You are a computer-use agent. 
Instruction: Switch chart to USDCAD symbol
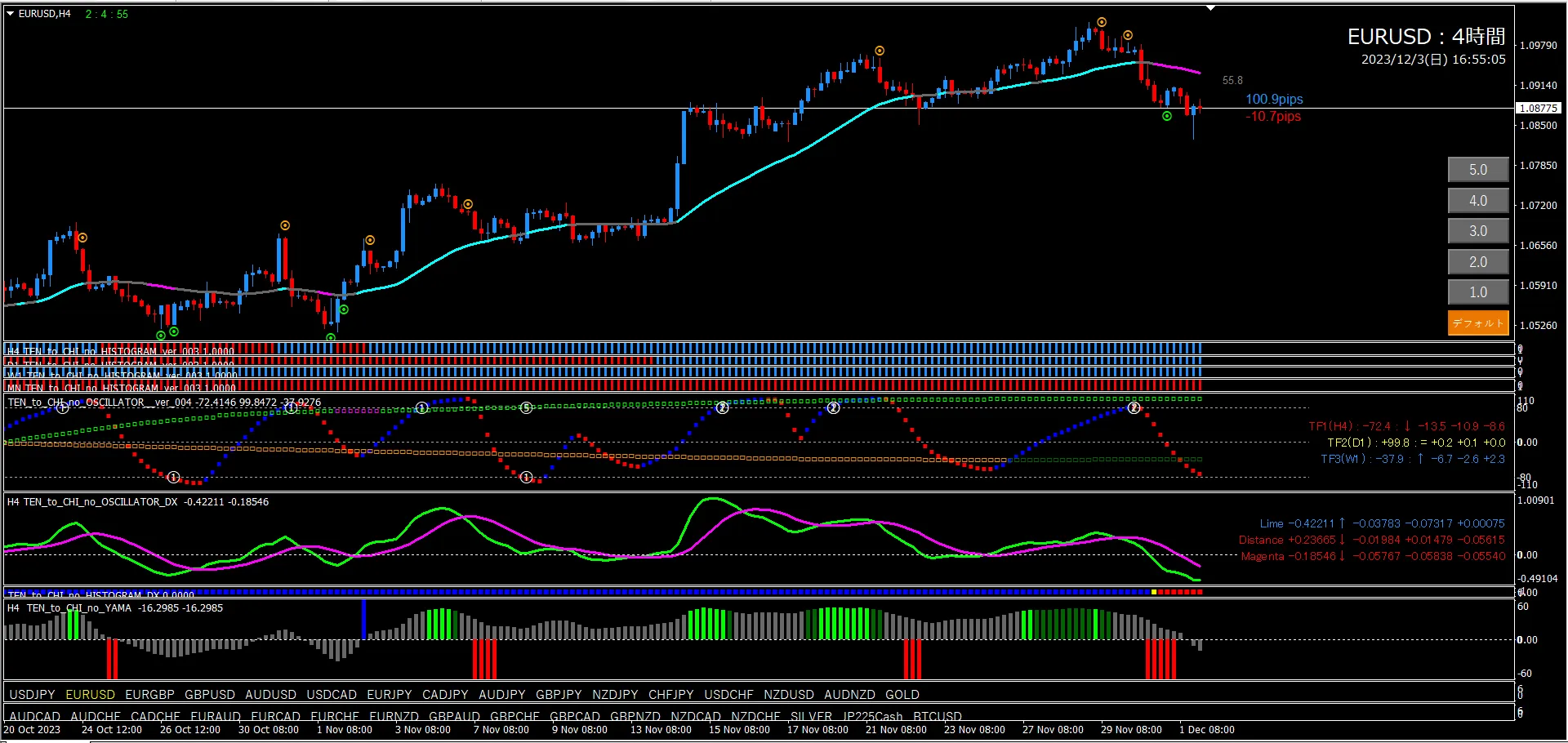pos(332,695)
